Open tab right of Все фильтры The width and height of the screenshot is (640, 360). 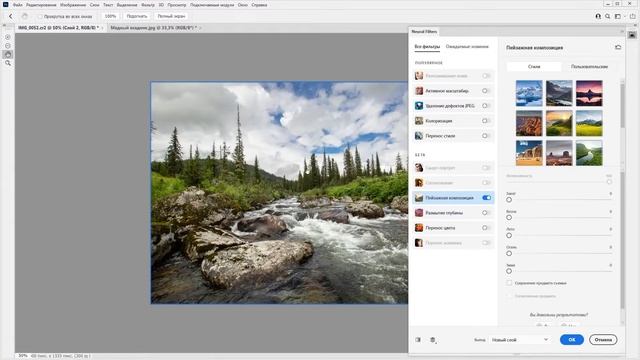(467, 47)
